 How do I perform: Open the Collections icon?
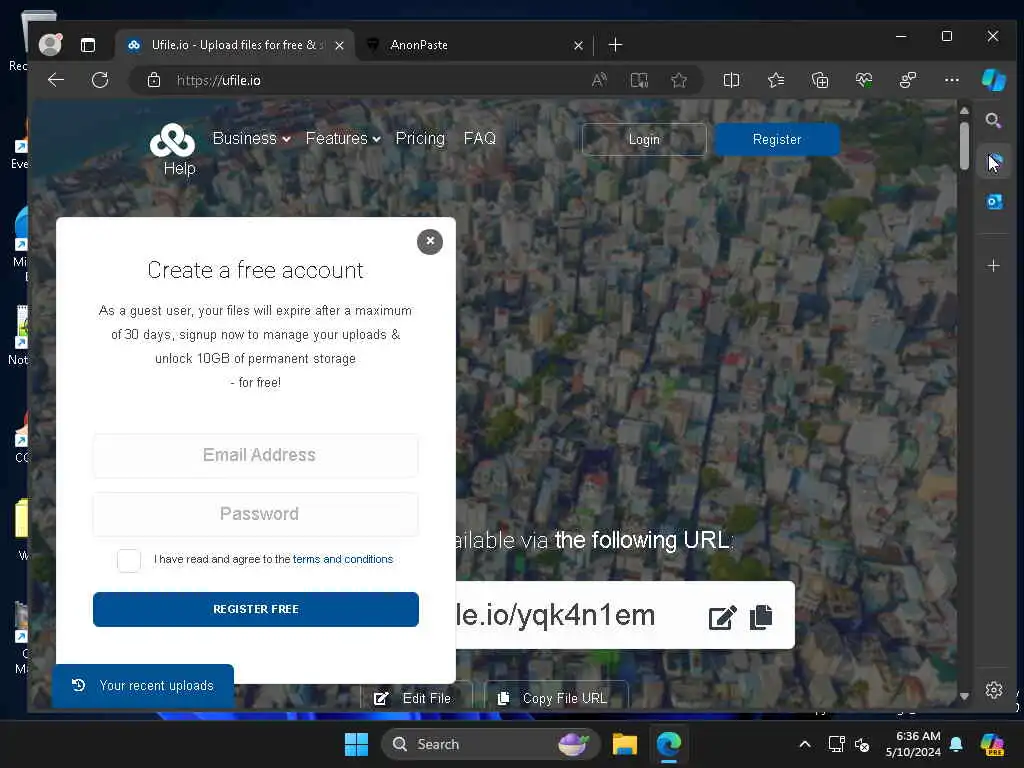point(820,80)
